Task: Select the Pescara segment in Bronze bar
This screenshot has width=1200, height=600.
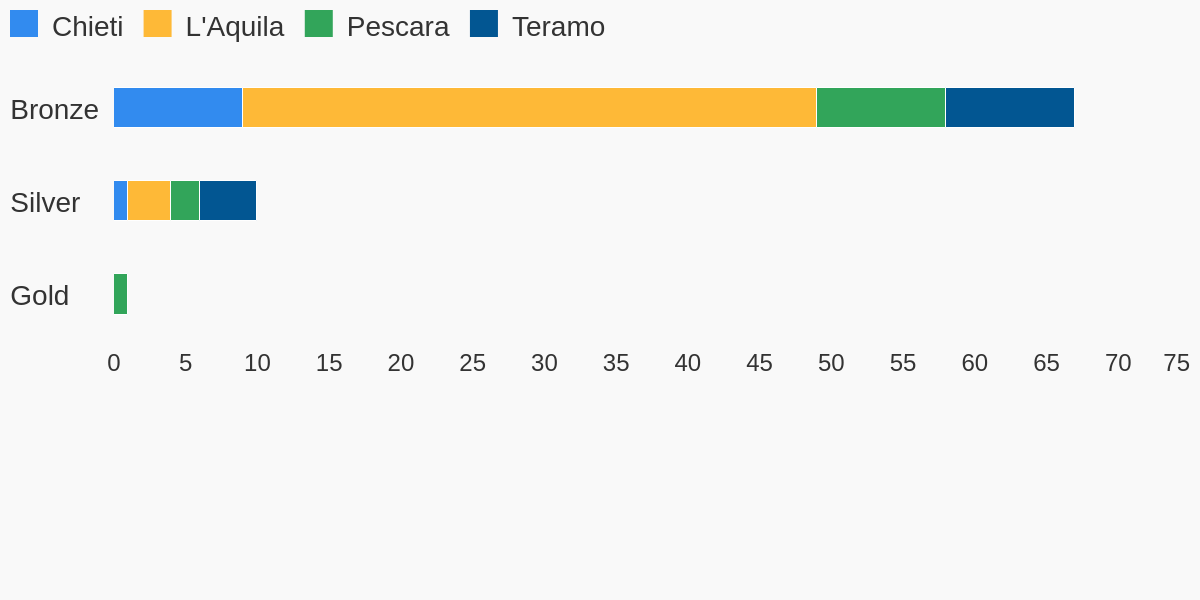Action: pyautogui.click(x=881, y=108)
